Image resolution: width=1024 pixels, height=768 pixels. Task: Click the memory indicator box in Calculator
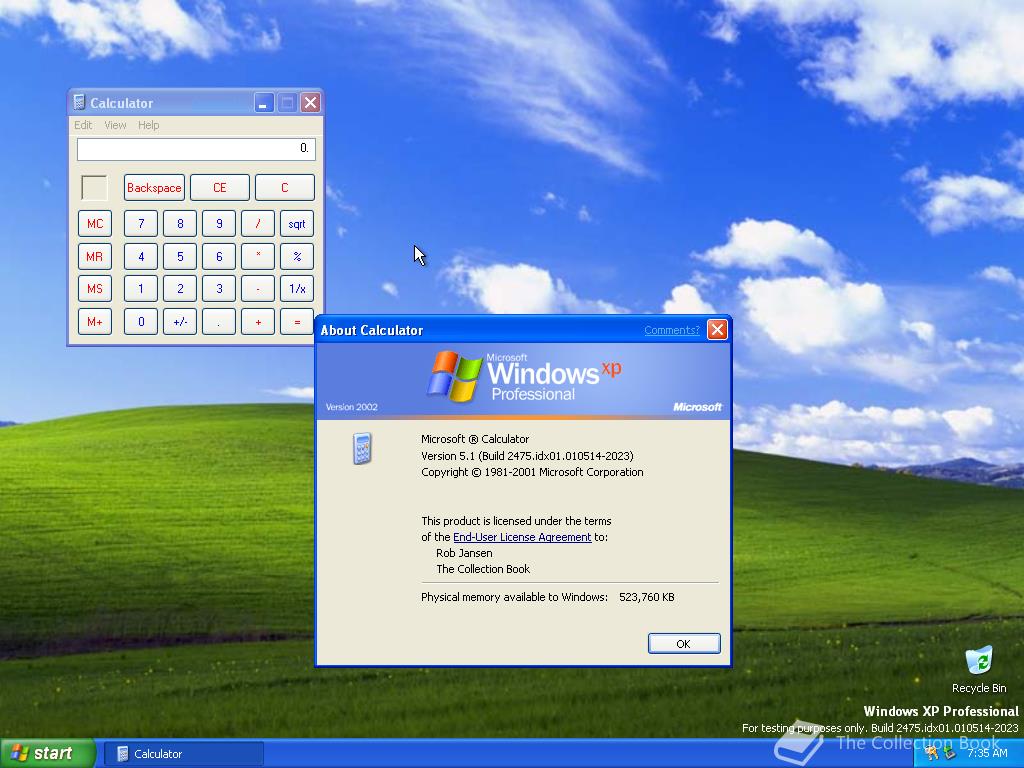(94, 187)
